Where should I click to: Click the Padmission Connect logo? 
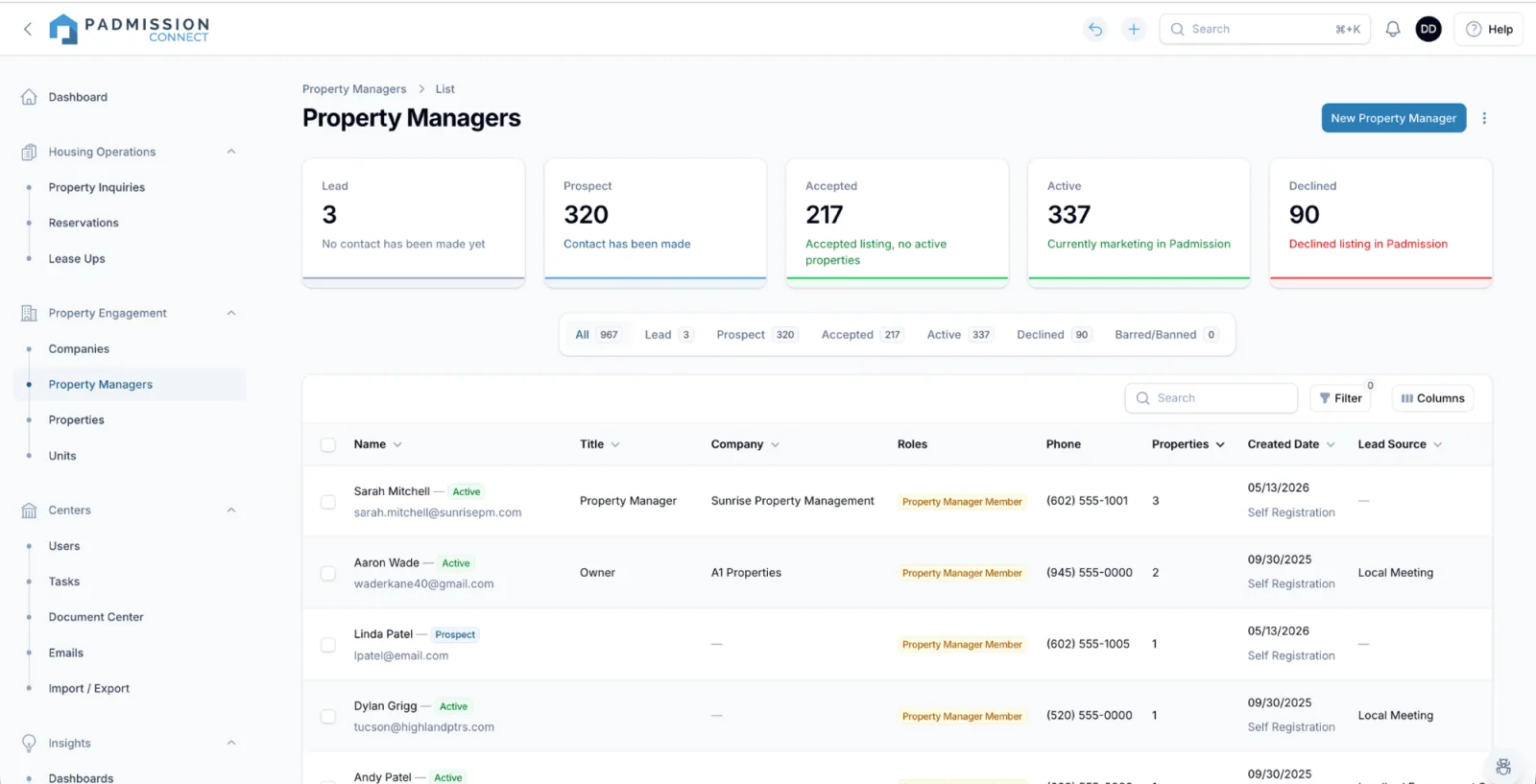(129, 29)
